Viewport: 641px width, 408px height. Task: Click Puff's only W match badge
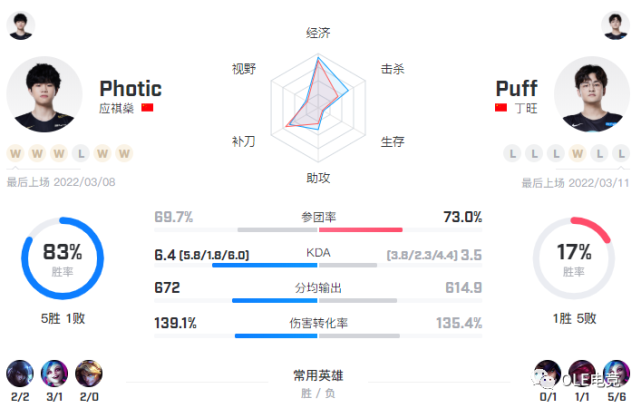click(x=578, y=154)
